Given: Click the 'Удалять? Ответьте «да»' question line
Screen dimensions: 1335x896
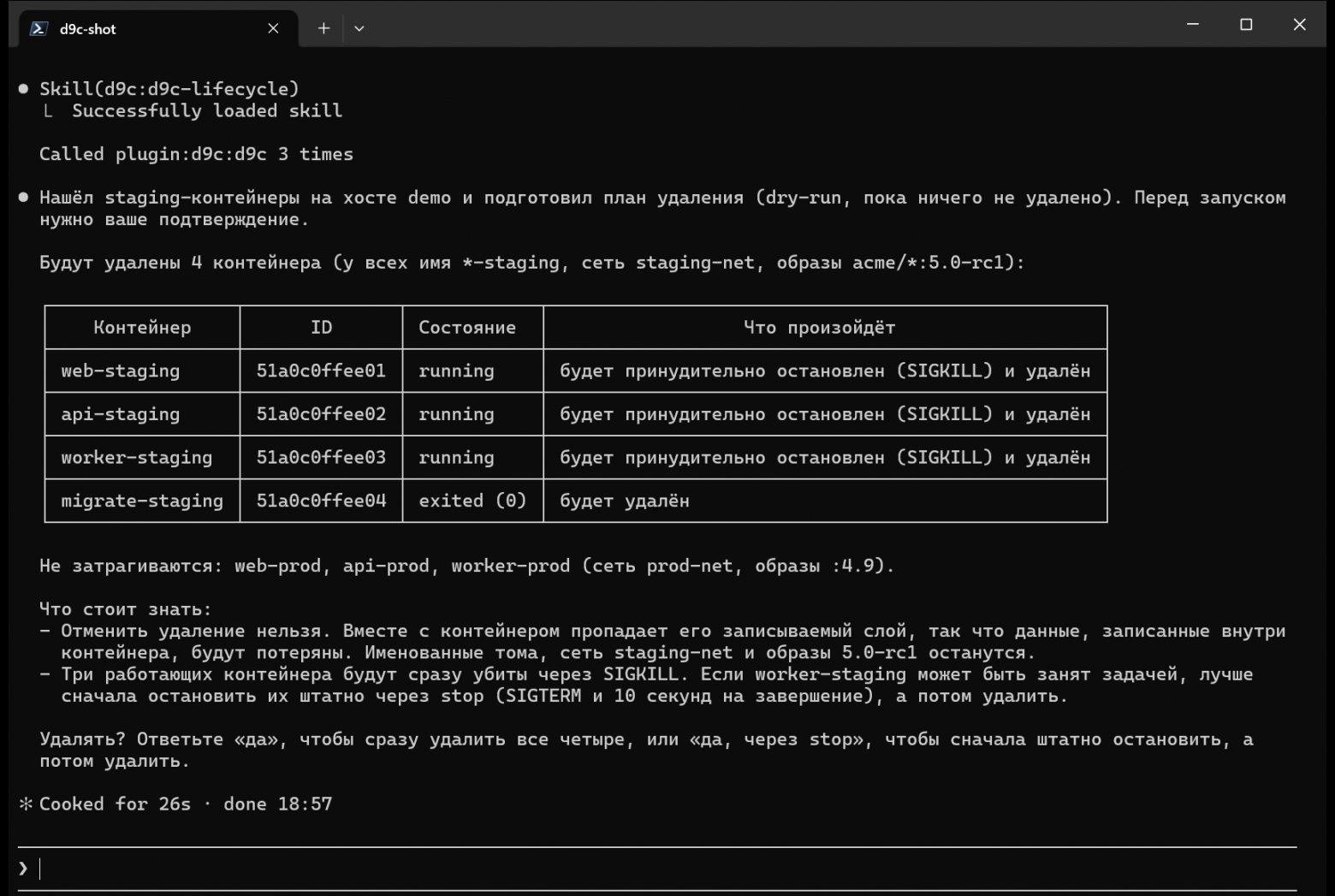Looking at the screenshot, I should coord(646,750).
